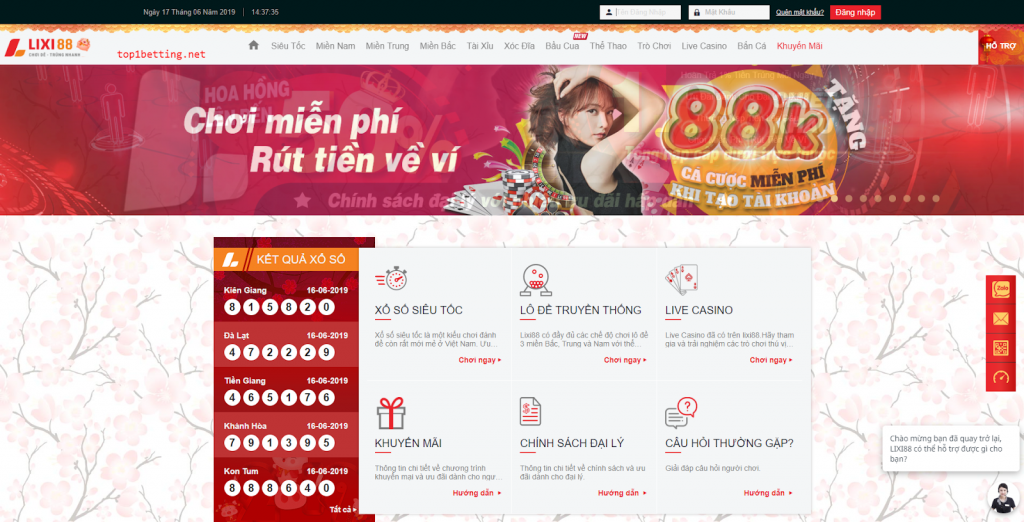This screenshot has width=1024, height=522.
Task: Select the Đà Lạt lottery result row
Action: [x=286, y=344]
